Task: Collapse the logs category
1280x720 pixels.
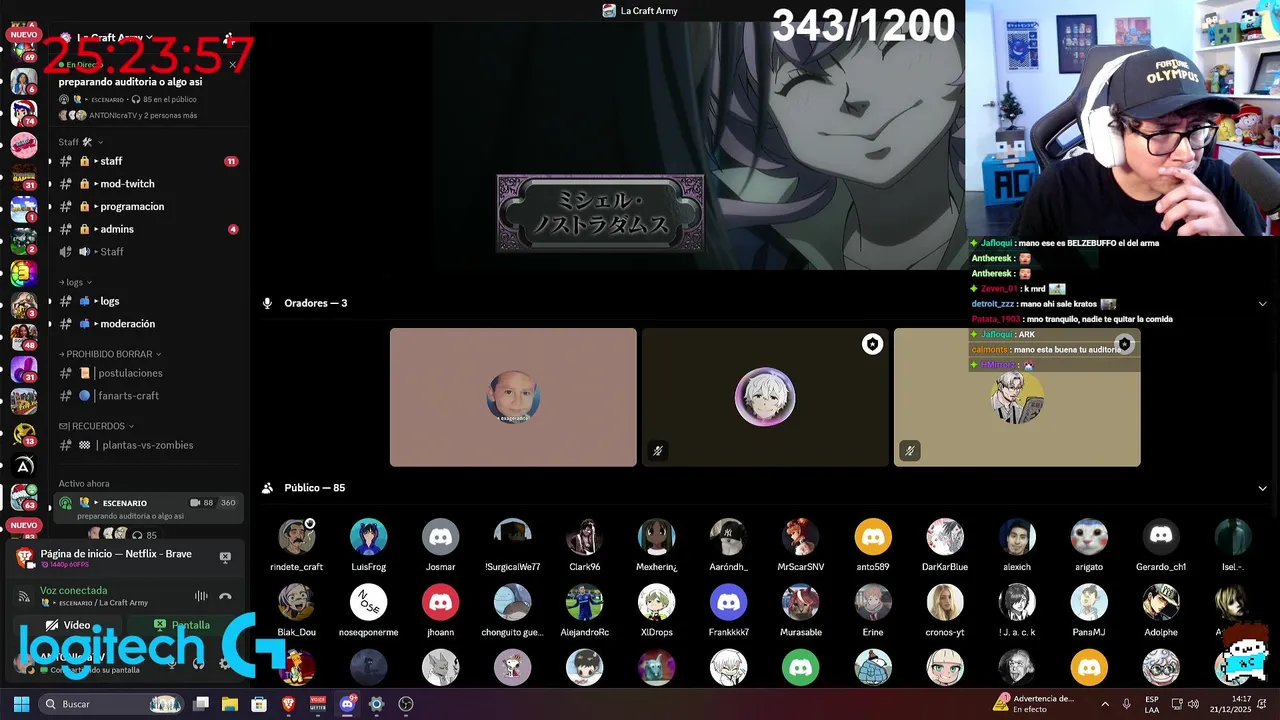Action: pos(75,282)
